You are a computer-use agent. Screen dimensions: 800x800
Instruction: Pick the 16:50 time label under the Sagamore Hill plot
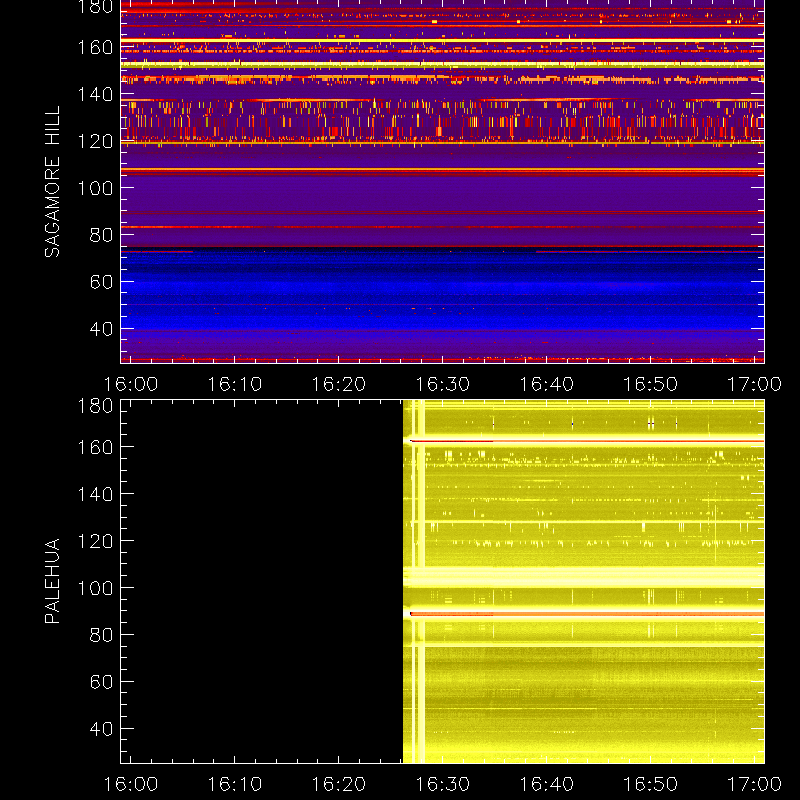[x=651, y=384]
